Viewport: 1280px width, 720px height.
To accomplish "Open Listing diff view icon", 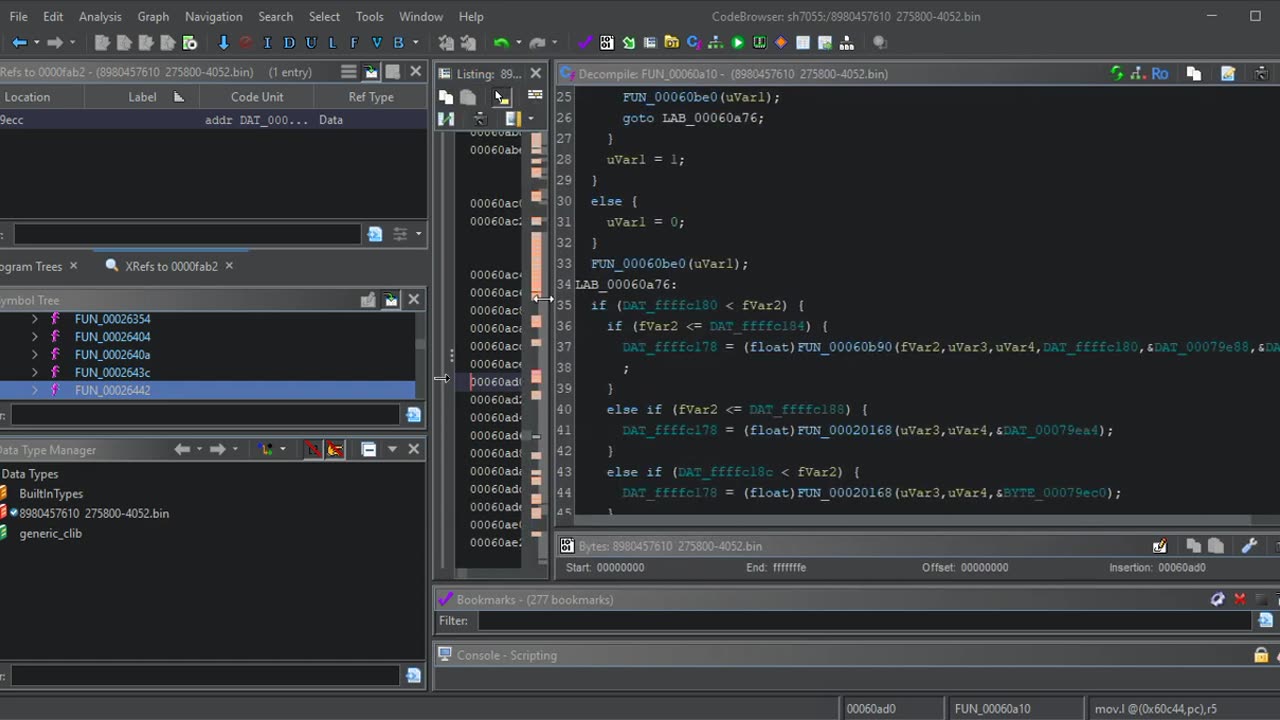I will click(x=446, y=118).
